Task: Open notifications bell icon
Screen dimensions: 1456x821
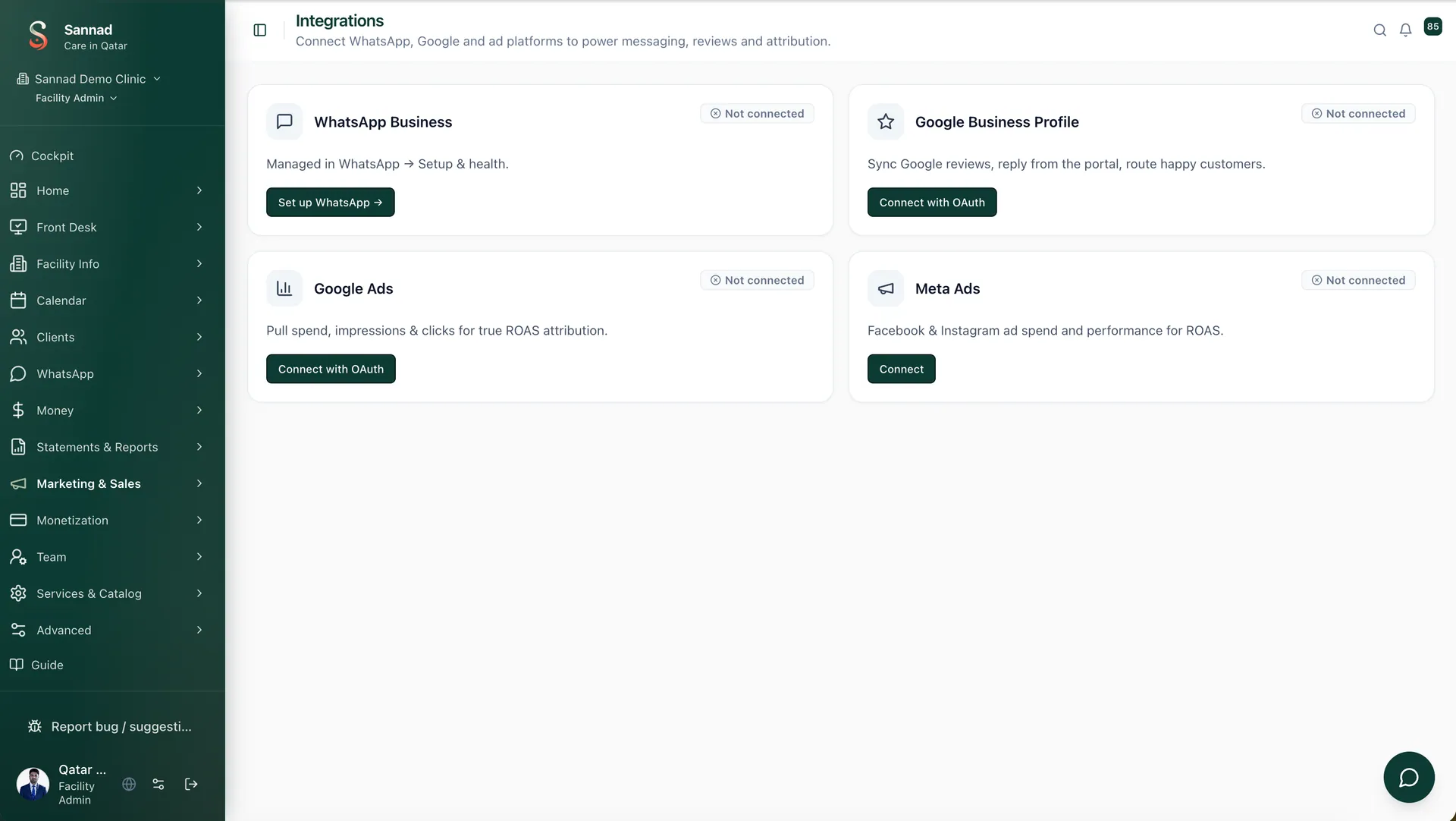Action: [1406, 30]
